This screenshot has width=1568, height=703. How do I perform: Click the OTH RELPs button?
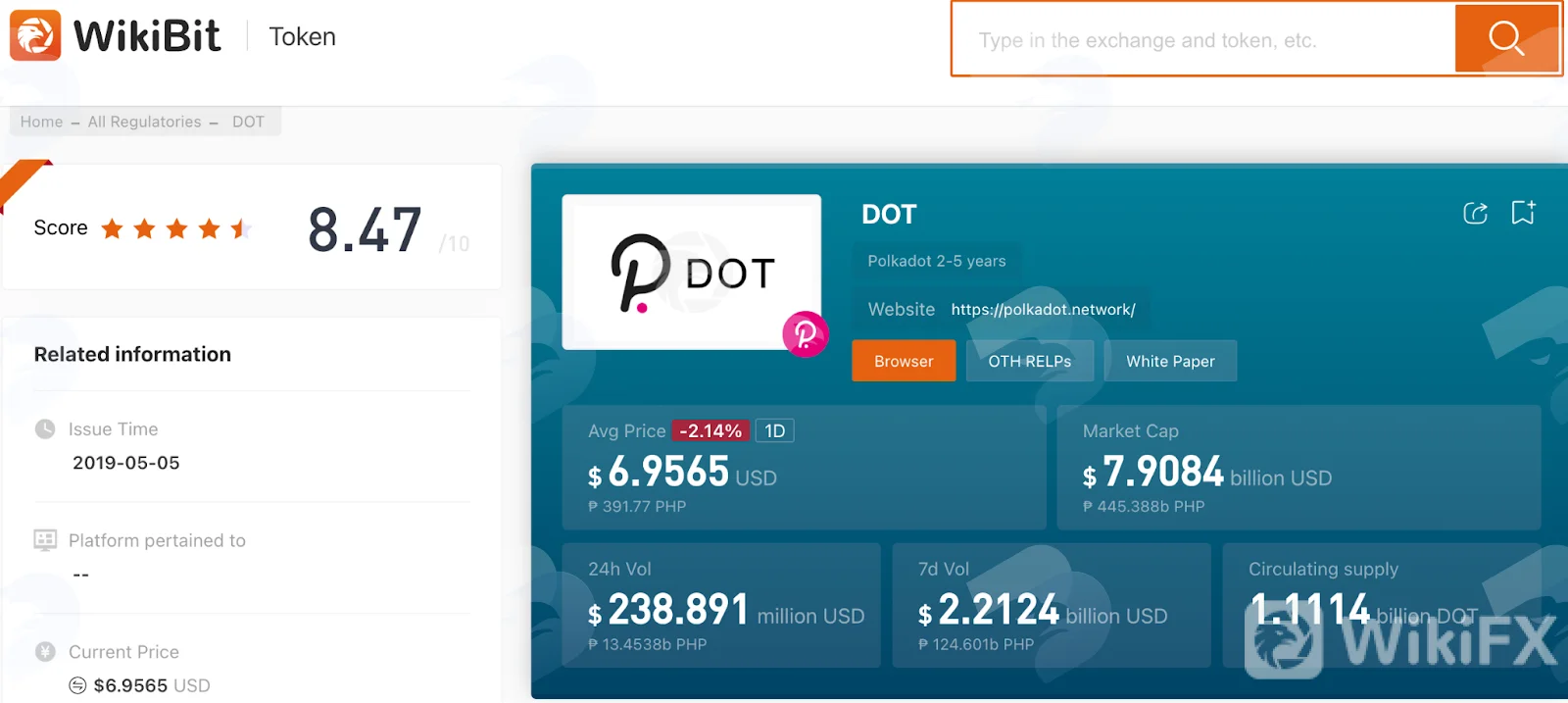(1029, 361)
